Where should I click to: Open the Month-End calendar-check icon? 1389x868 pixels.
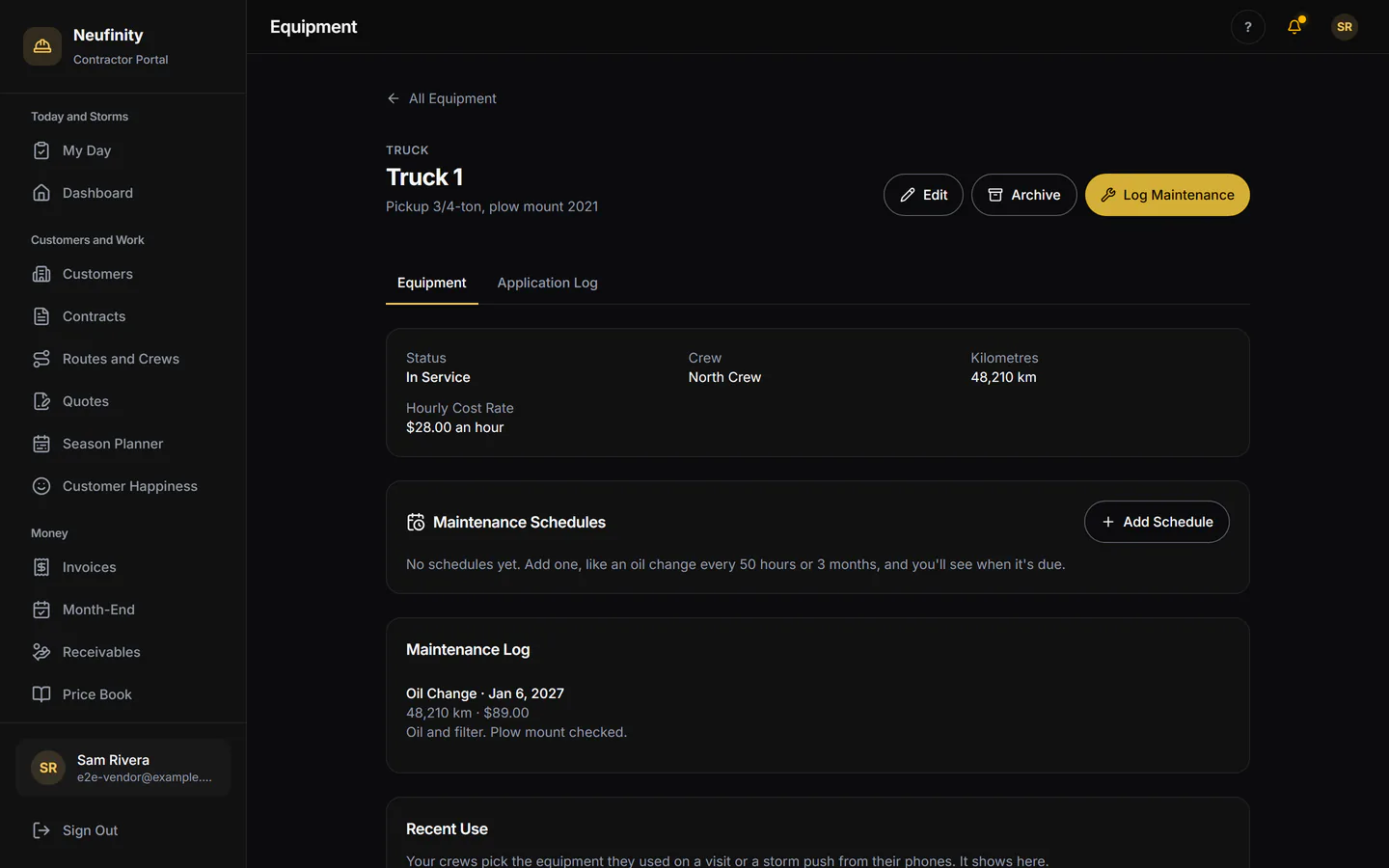[41, 610]
